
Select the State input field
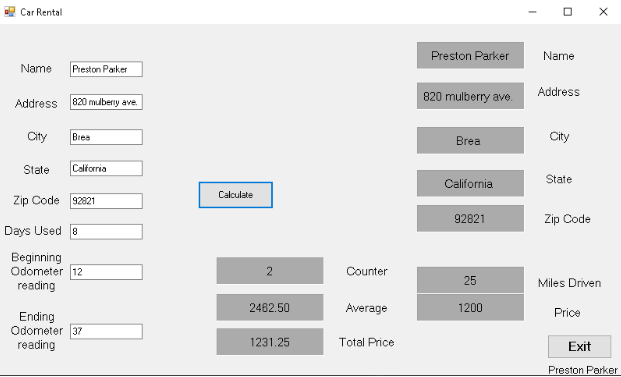tap(106, 168)
